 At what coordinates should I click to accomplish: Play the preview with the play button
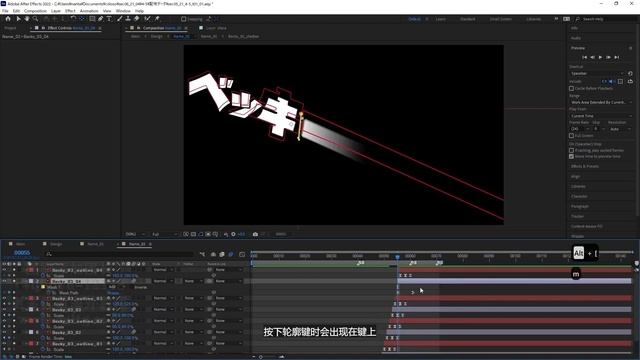pos(600,57)
